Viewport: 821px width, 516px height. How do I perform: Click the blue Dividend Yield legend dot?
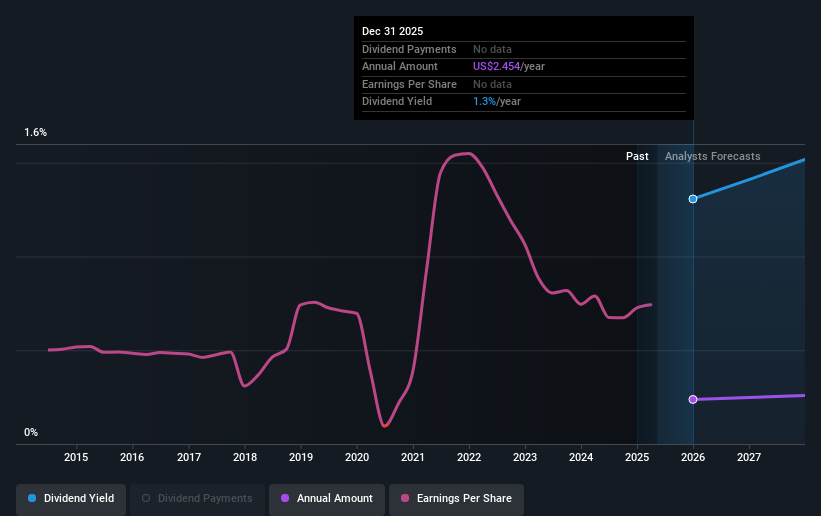tap(32, 498)
